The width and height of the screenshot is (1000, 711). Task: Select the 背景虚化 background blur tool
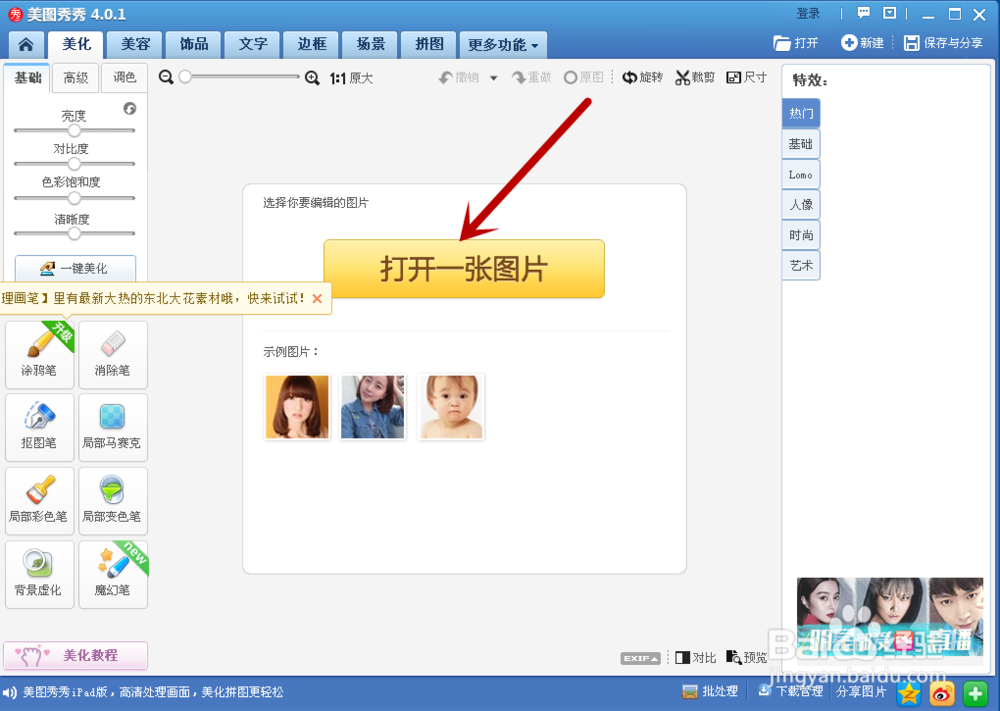(x=40, y=574)
